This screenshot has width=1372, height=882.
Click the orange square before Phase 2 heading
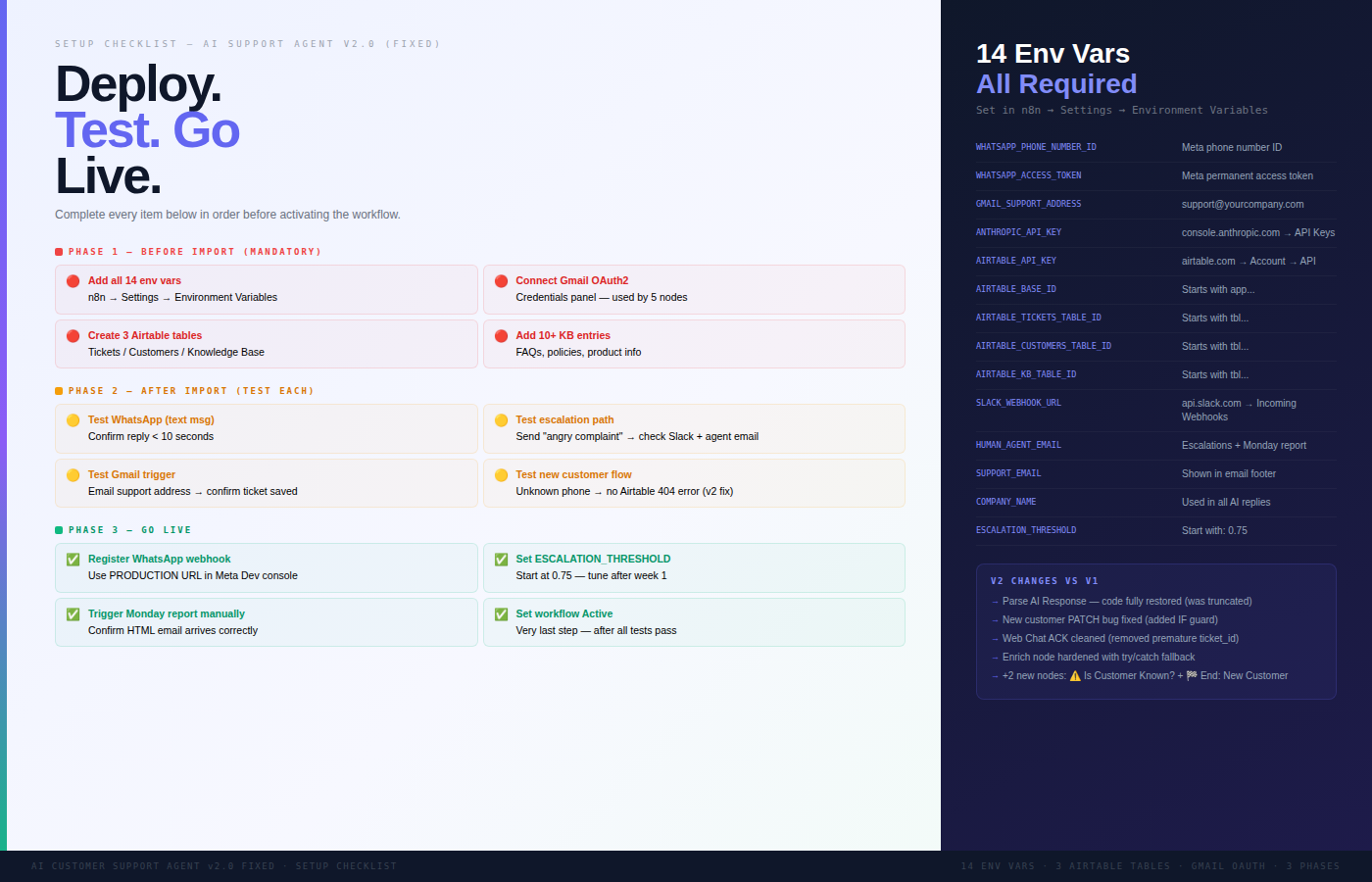coord(59,391)
